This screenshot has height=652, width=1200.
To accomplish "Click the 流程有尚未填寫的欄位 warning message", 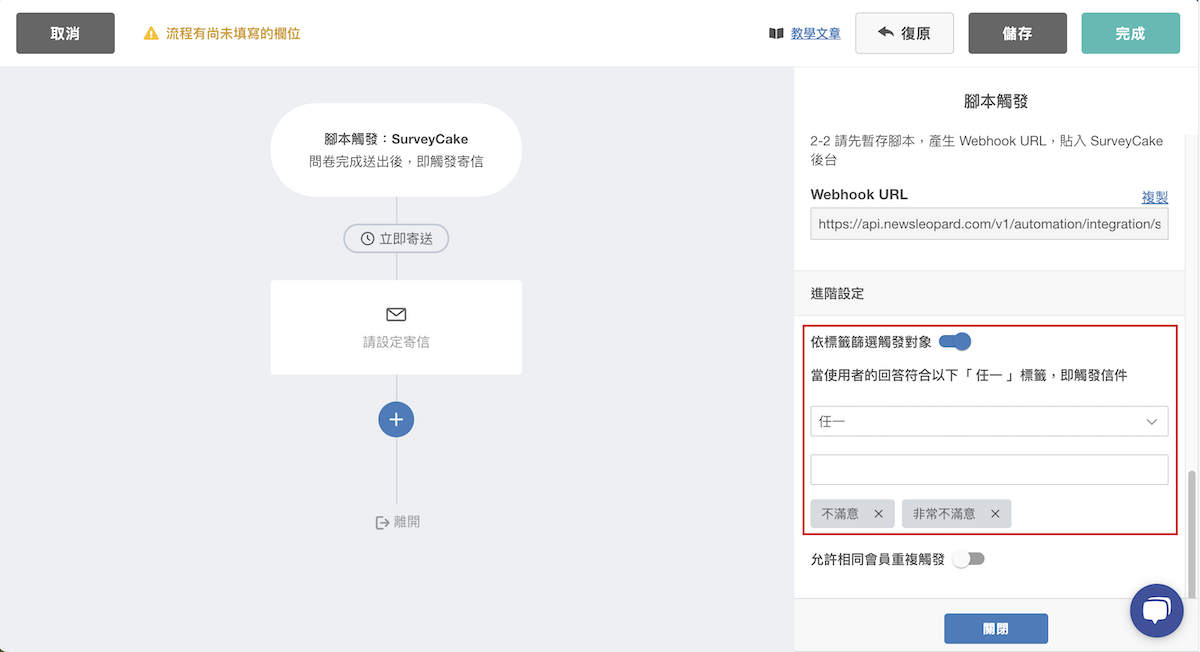I will click(233, 33).
